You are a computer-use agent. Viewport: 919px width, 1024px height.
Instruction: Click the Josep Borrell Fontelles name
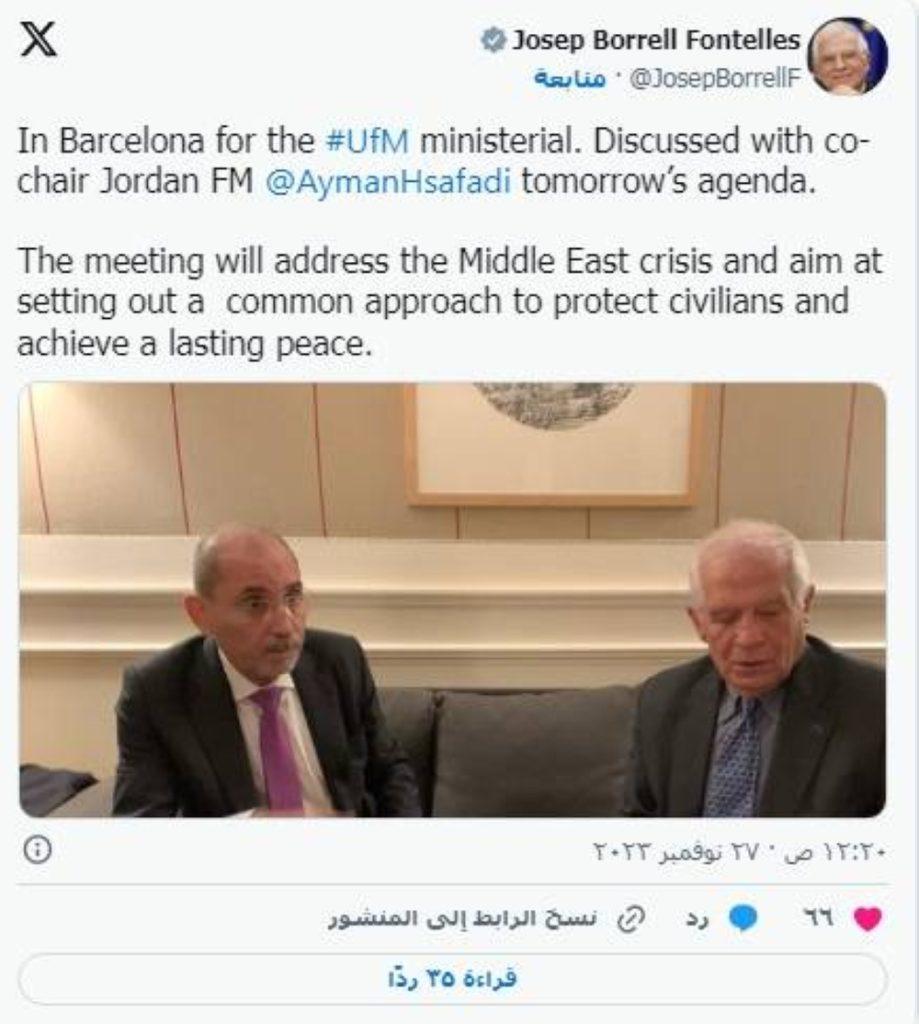656,40
